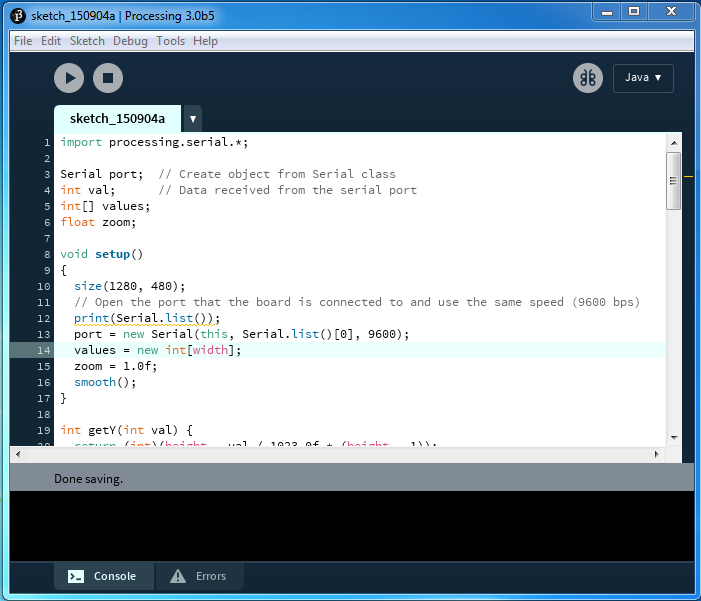Maximize the Processing window

tap(634, 12)
